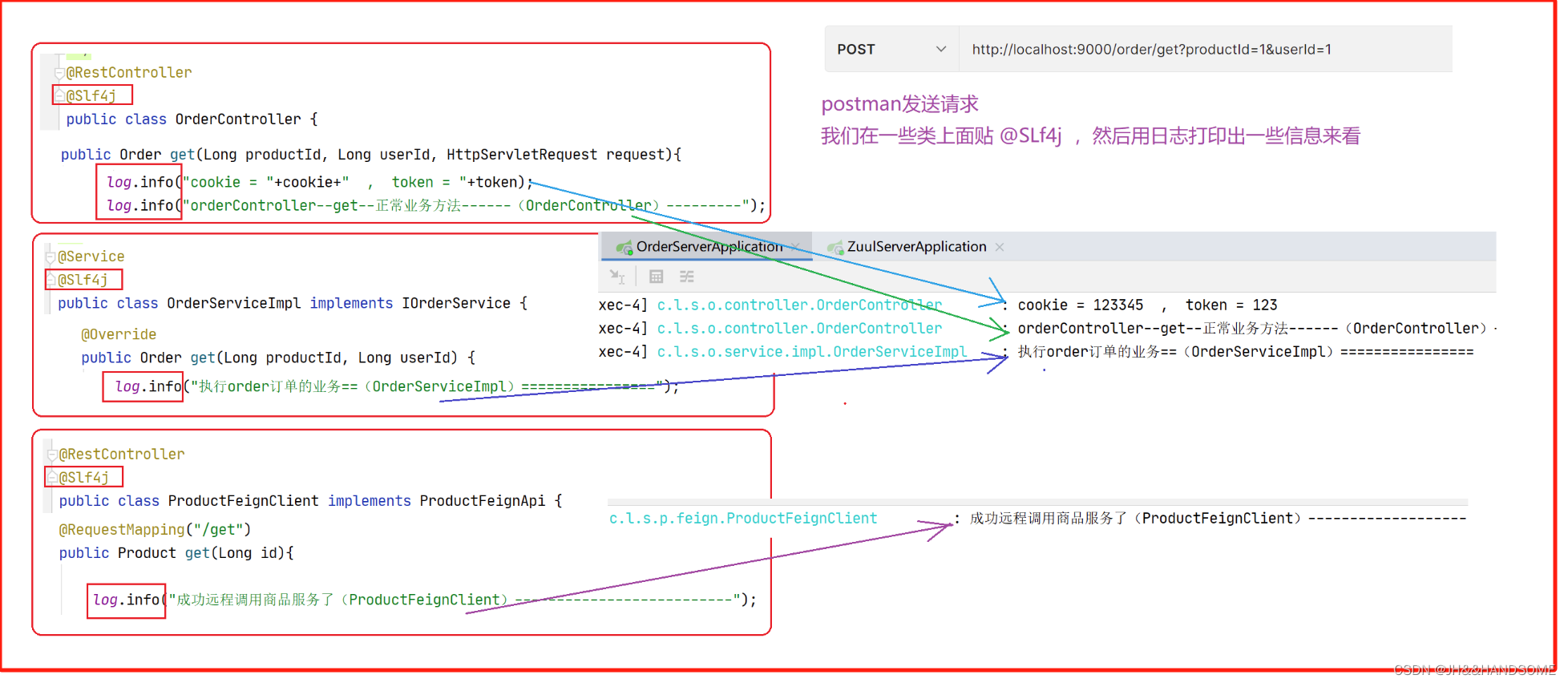Collapse the fold marker beside OrderController's @RestController
The height and width of the screenshot is (683, 1568).
click(59, 73)
